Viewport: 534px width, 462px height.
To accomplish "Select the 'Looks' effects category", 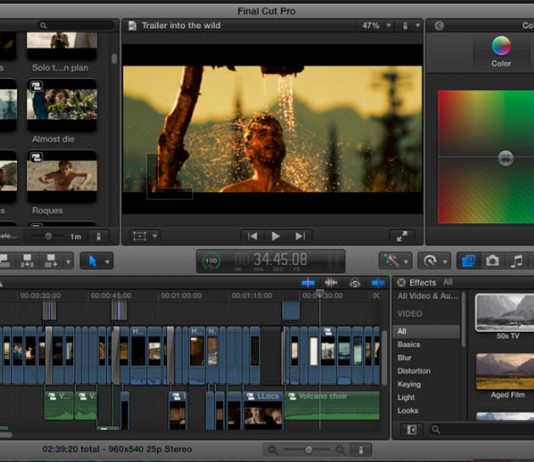I will pyautogui.click(x=408, y=411).
